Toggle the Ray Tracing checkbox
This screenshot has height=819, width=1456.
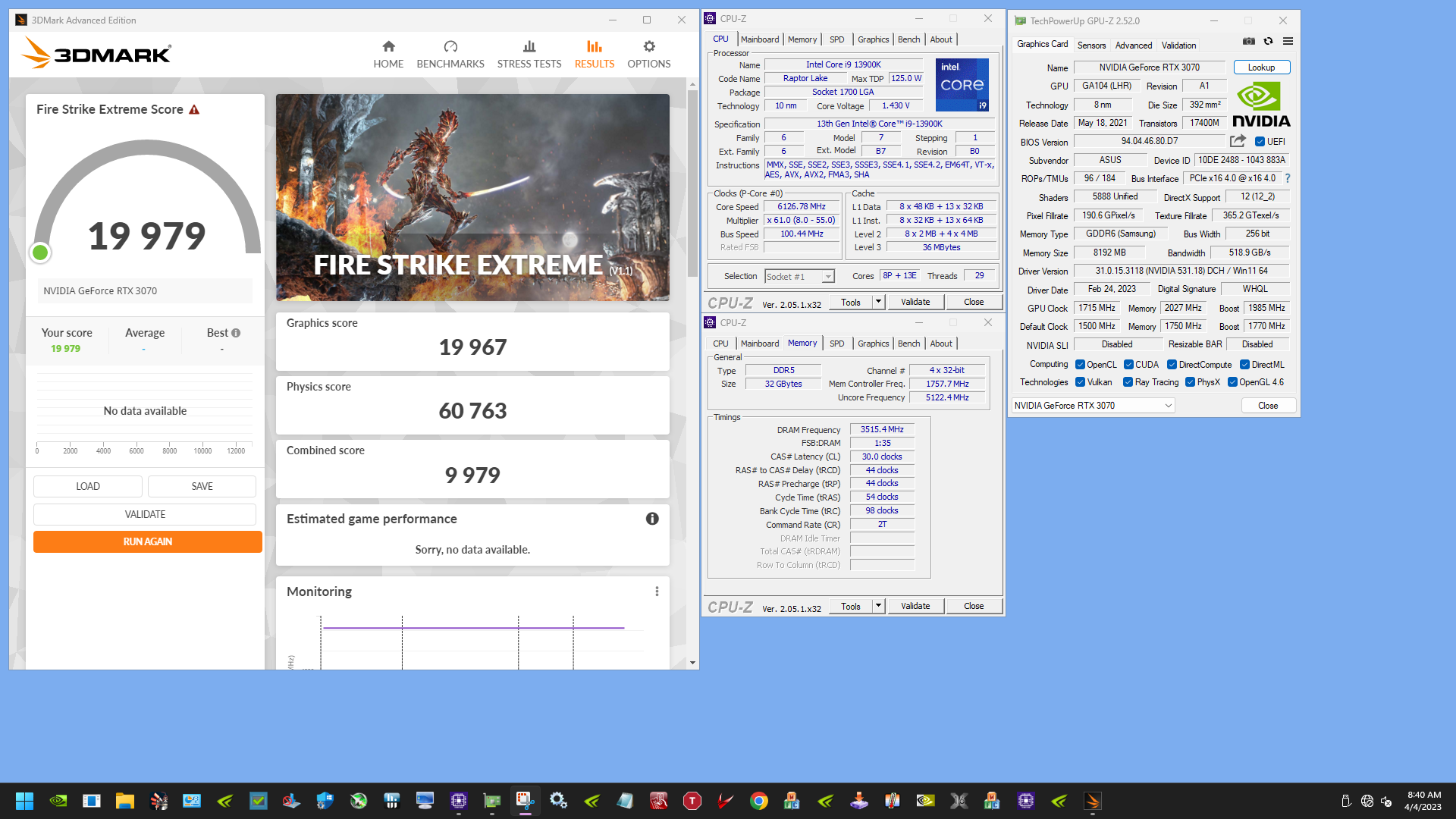point(1128,382)
